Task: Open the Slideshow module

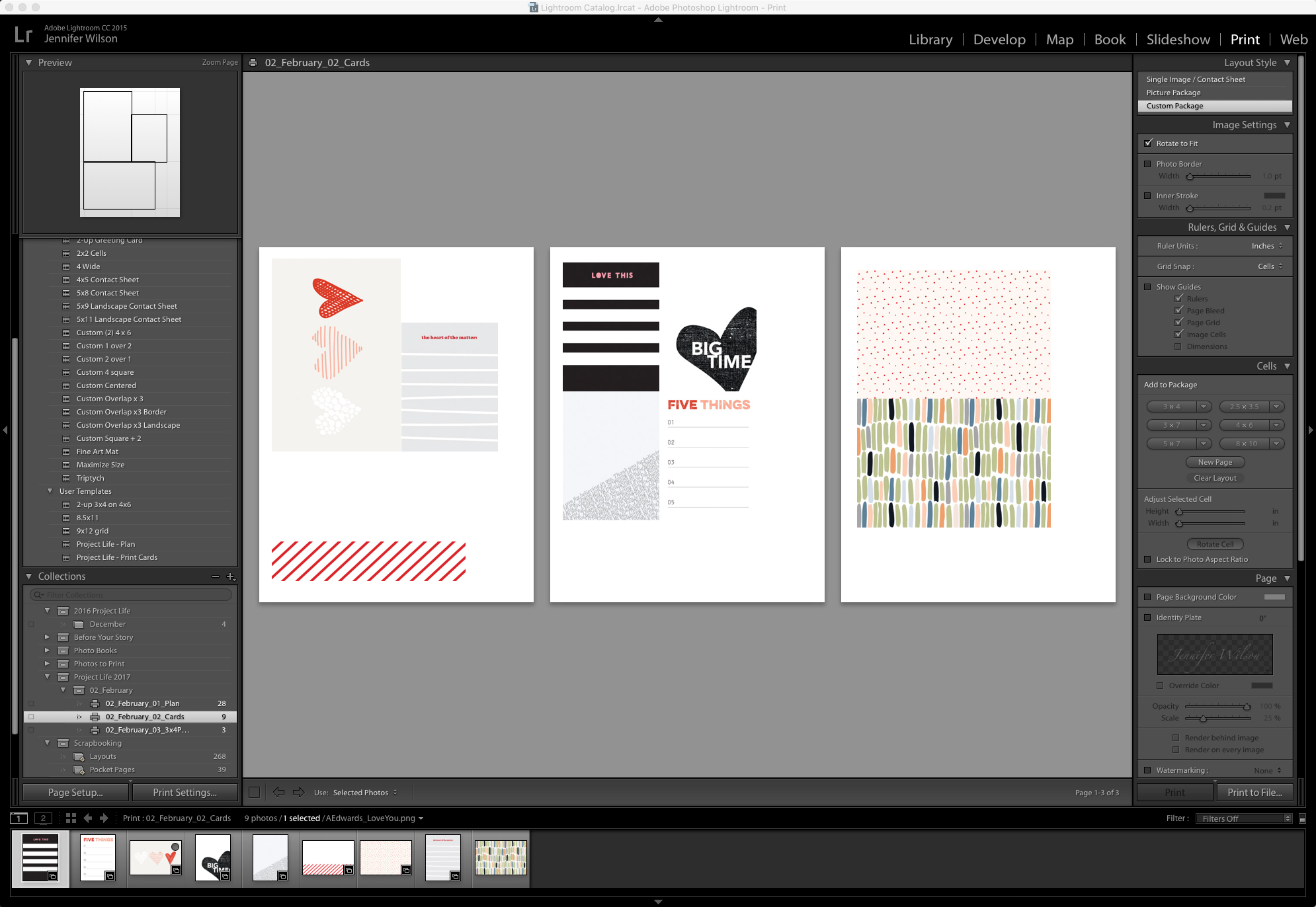Action: [x=1178, y=40]
